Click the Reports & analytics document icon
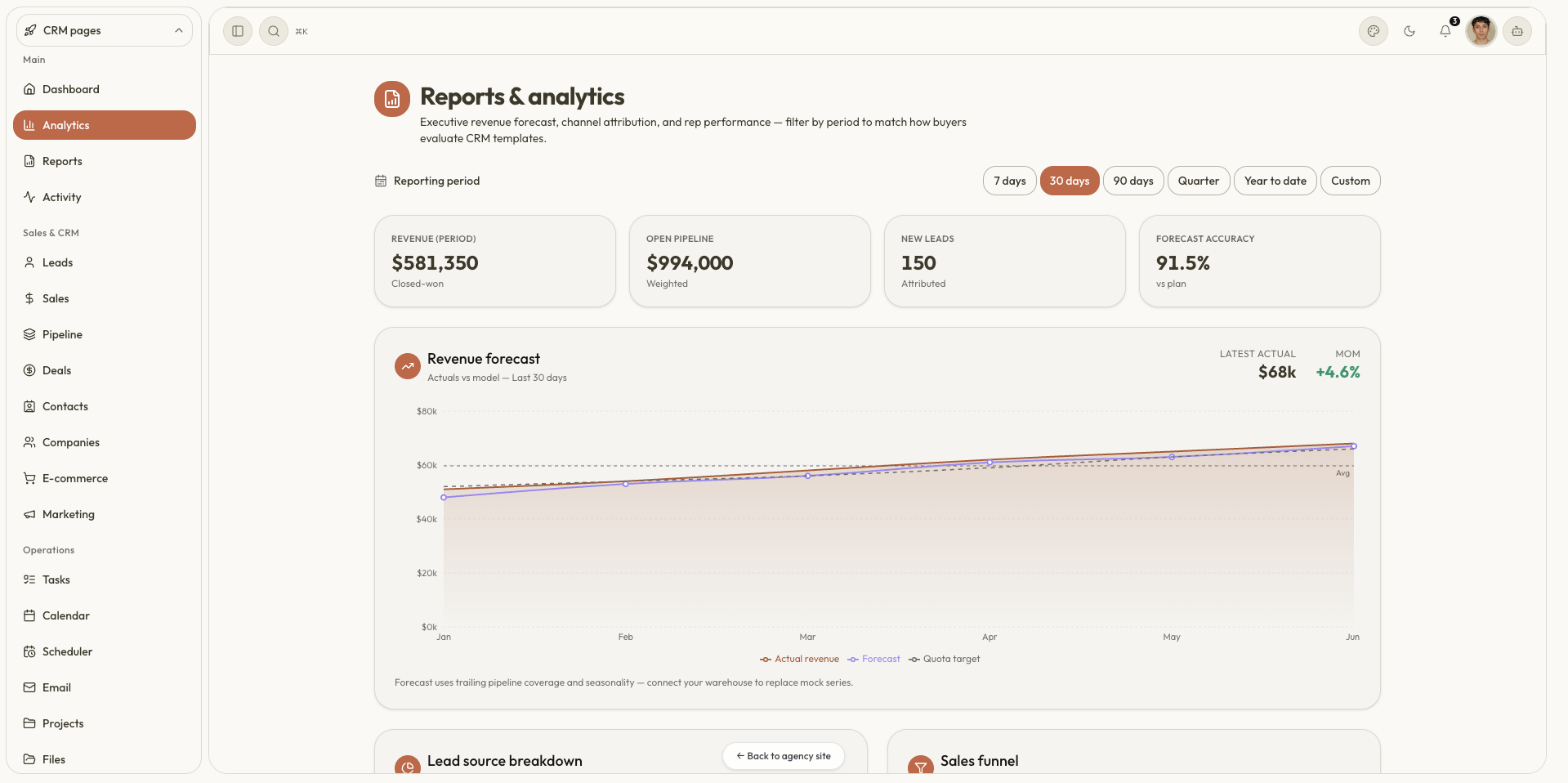This screenshot has height=783, width=1568. [x=392, y=99]
